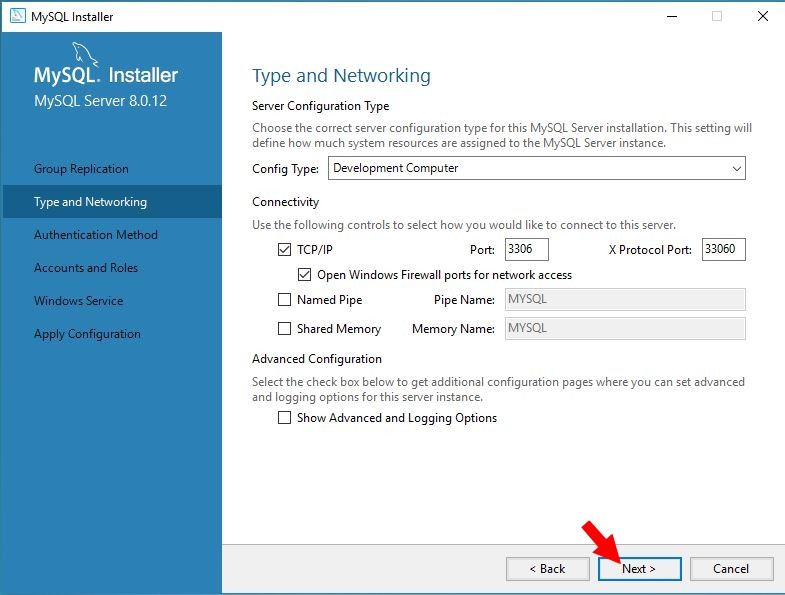Screen dimensions: 785x595
Task: Select Group Replication step in sidebar
Action: (112, 169)
